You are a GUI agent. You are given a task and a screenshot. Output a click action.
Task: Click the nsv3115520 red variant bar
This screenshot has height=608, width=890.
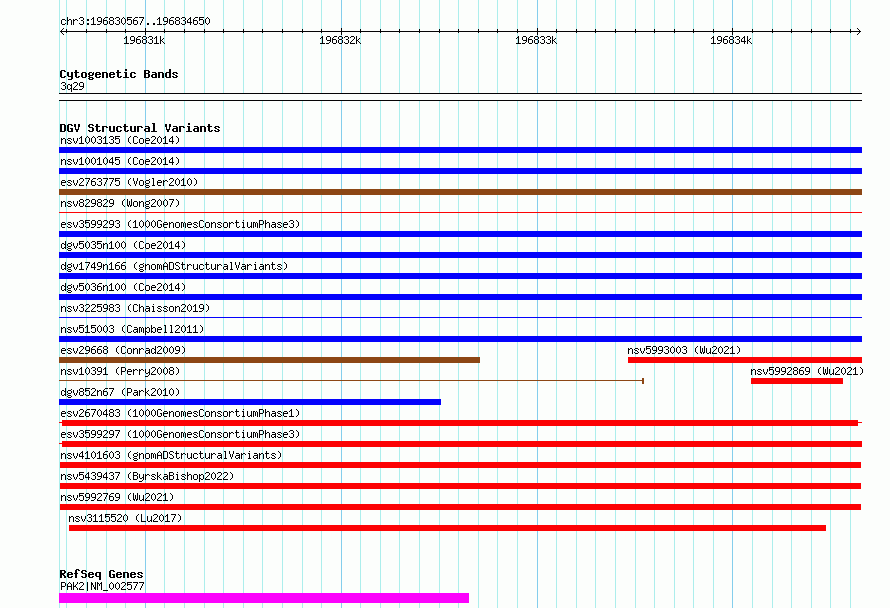tap(447, 528)
